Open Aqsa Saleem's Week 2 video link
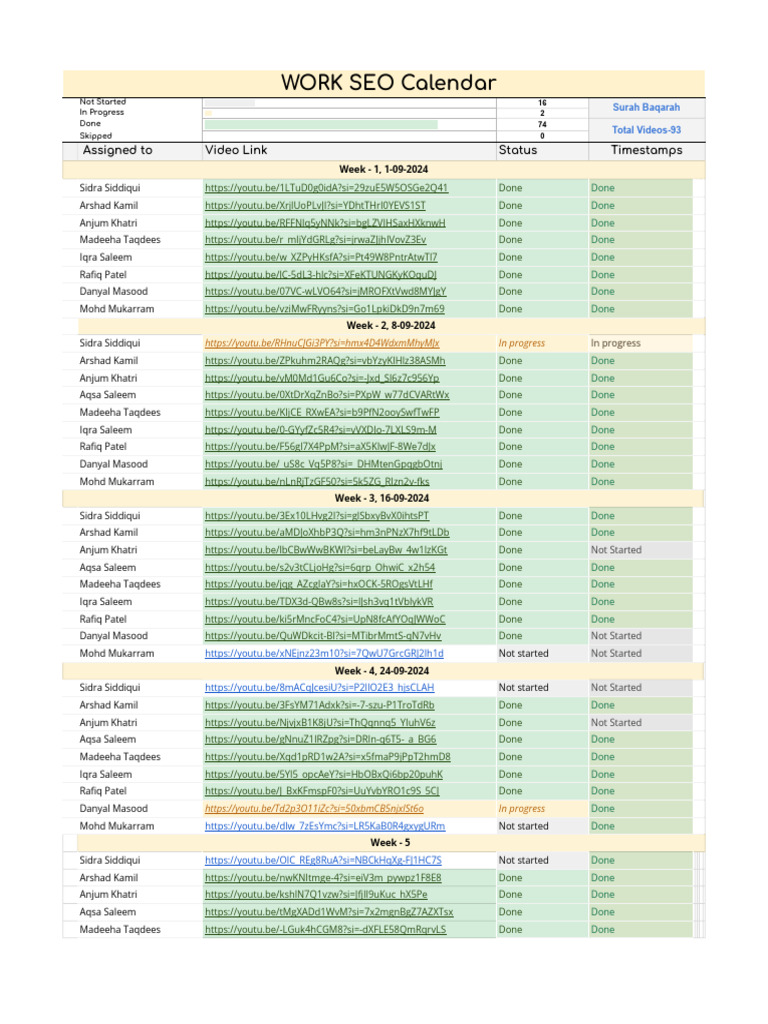The width and height of the screenshot is (768, 1024). pos(327,395)
